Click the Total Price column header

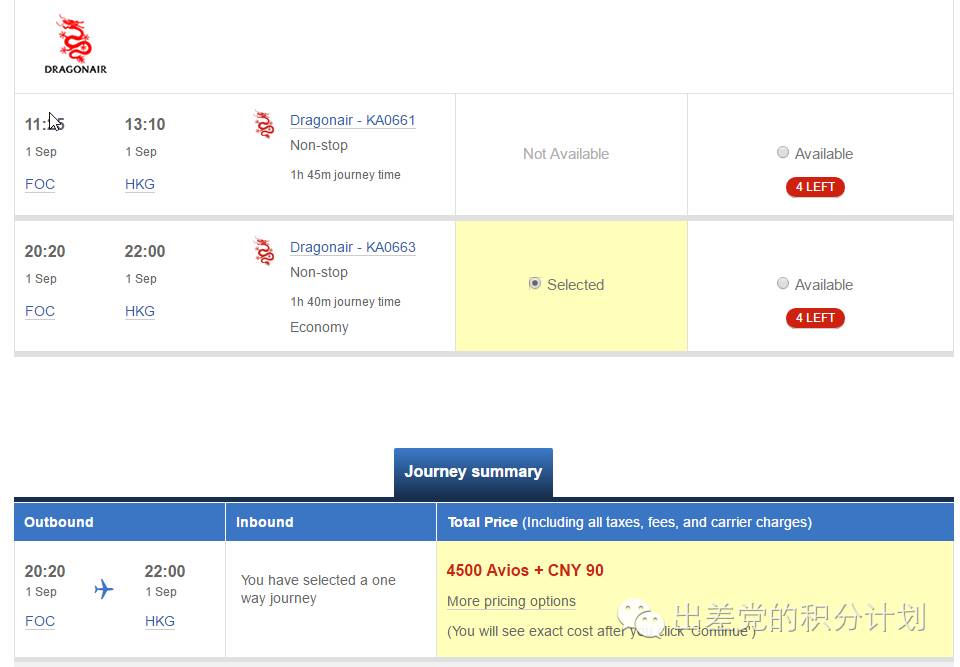[x=695, y=522]
